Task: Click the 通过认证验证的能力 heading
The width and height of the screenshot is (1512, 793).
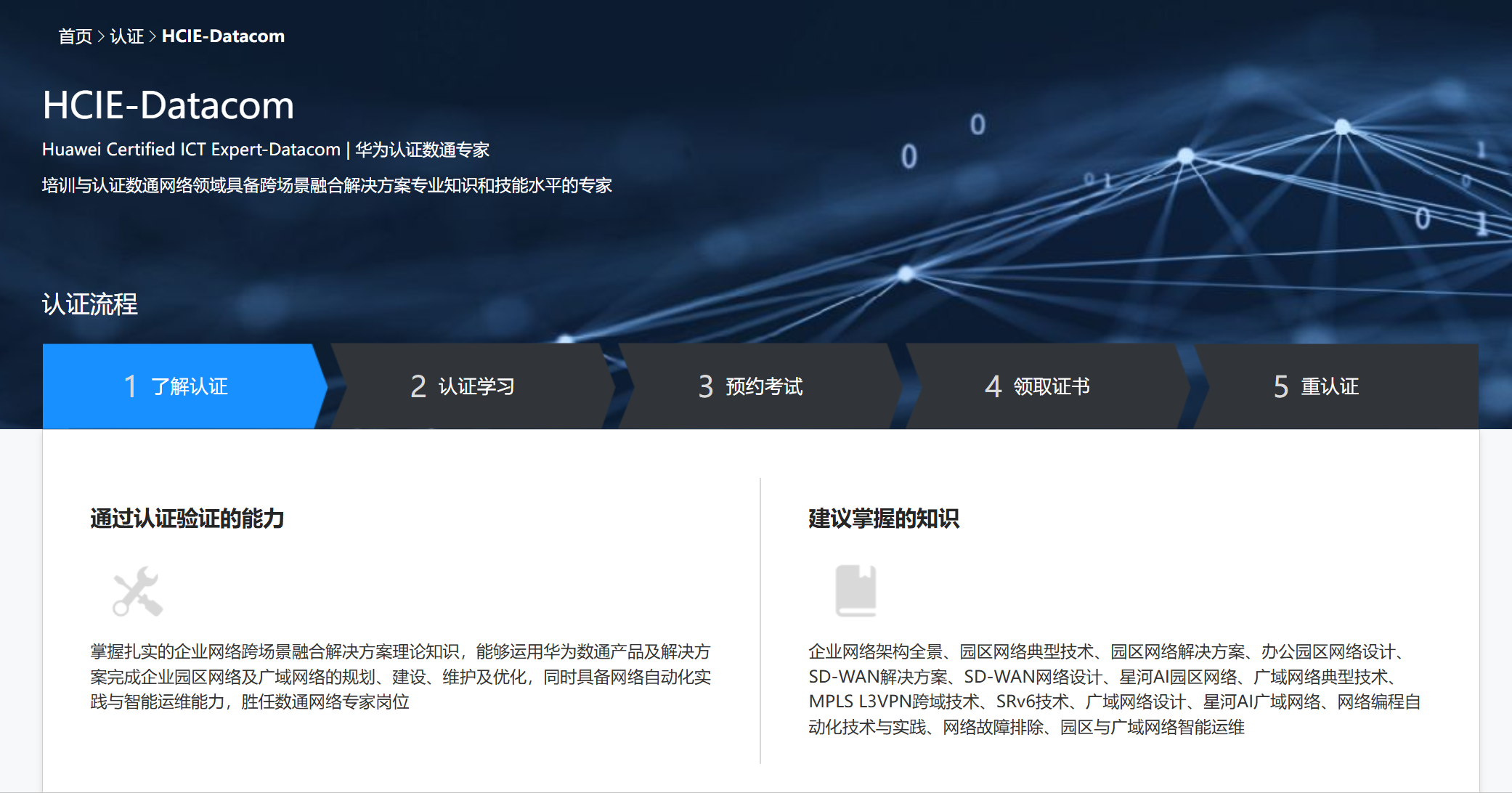Action: pyautogui.click(x=187, y=518)
